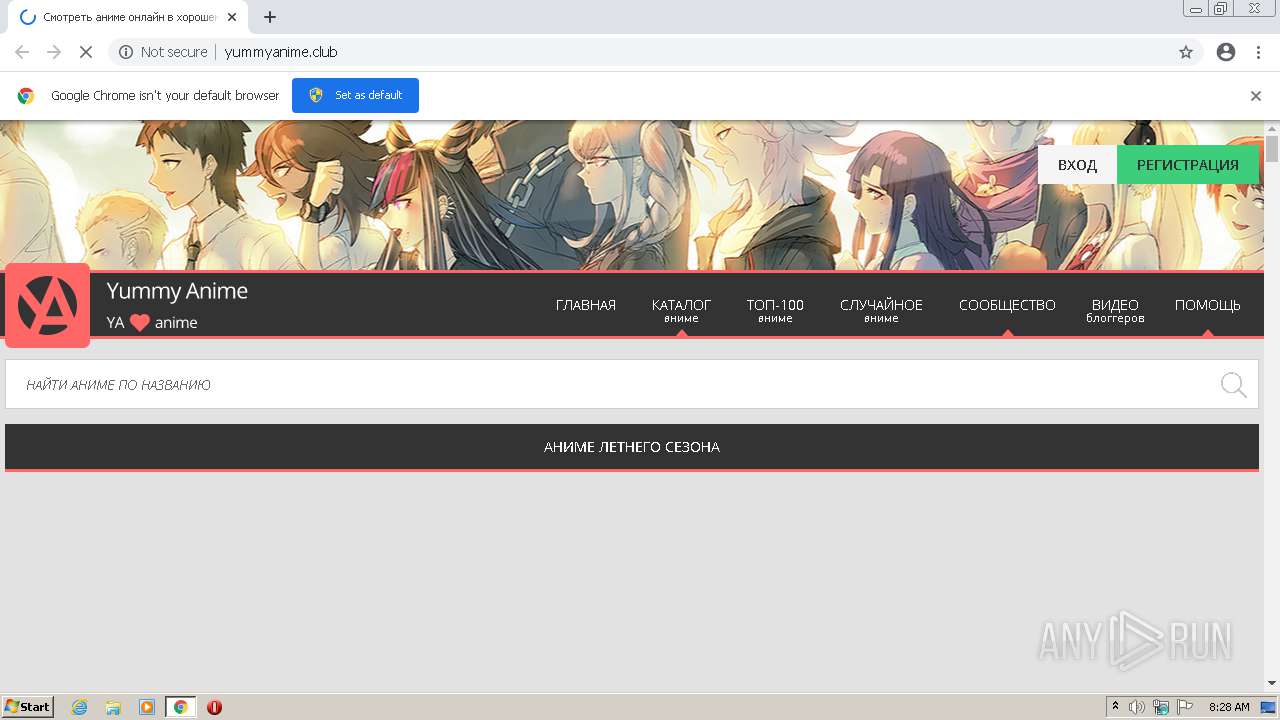
Task: Open ВИДЕО блоггеров
Action: click(1115, 310)
